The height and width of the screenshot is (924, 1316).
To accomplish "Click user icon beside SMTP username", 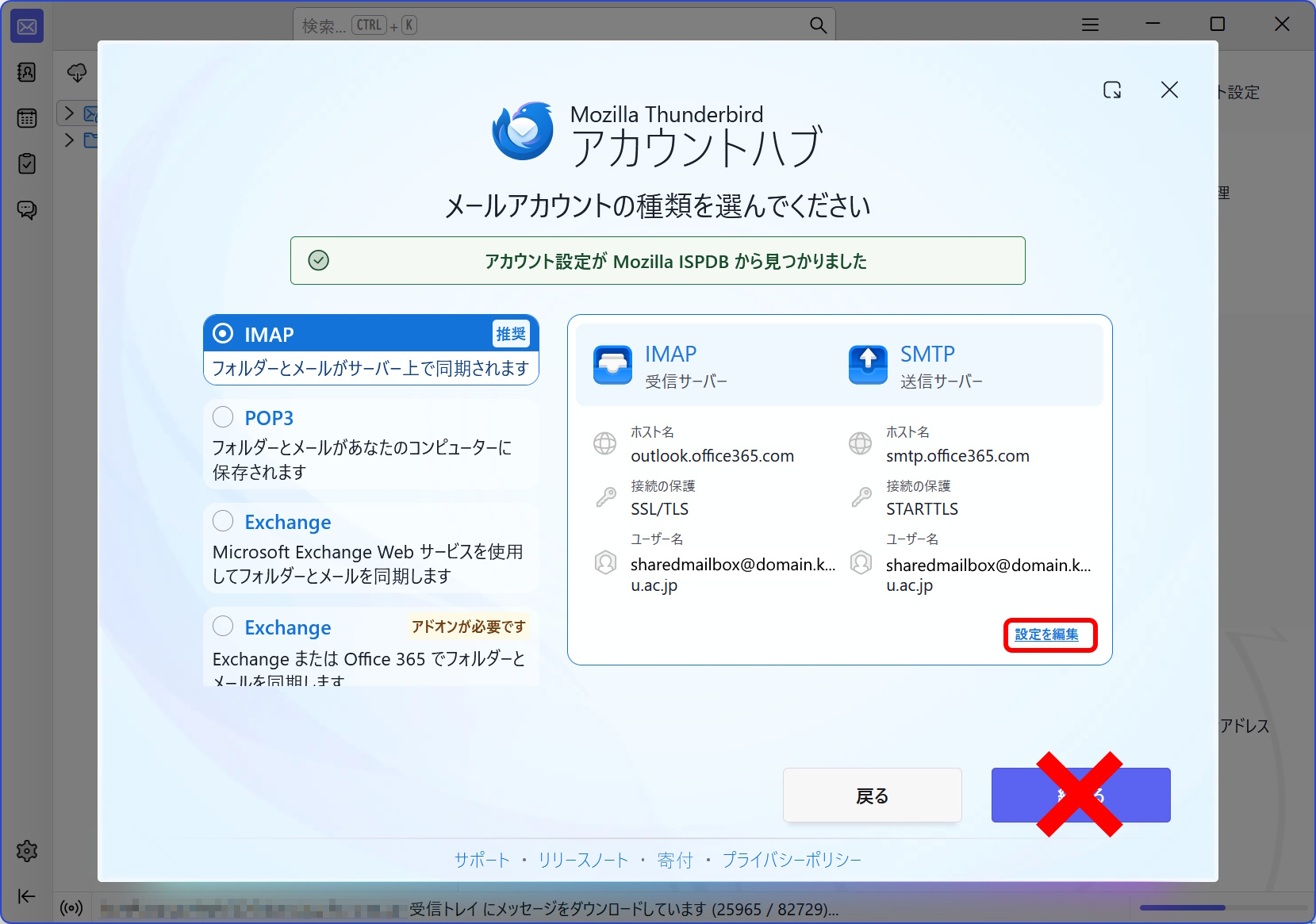I will (x=861, y=563).
